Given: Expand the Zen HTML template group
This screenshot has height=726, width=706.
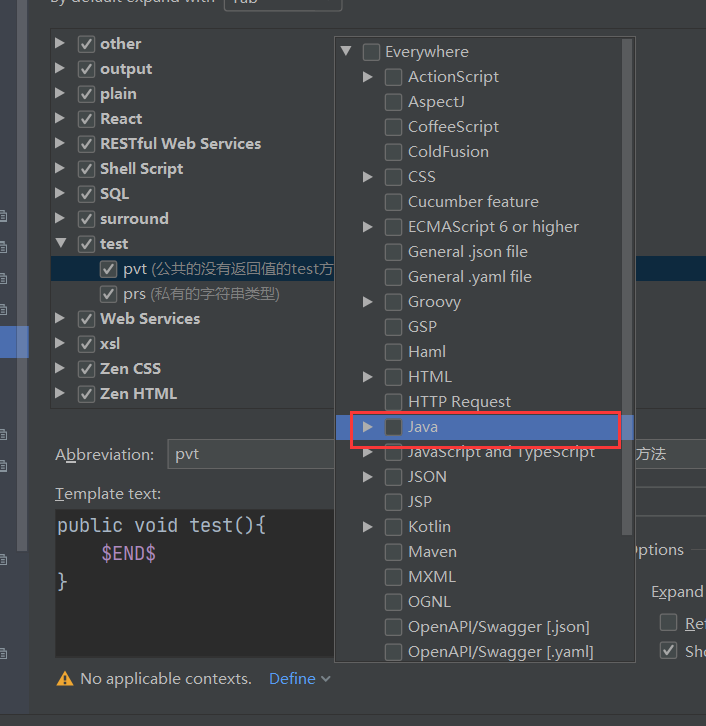Looking at the screenshot, I should pyautogui.click(x=60, y=393).
